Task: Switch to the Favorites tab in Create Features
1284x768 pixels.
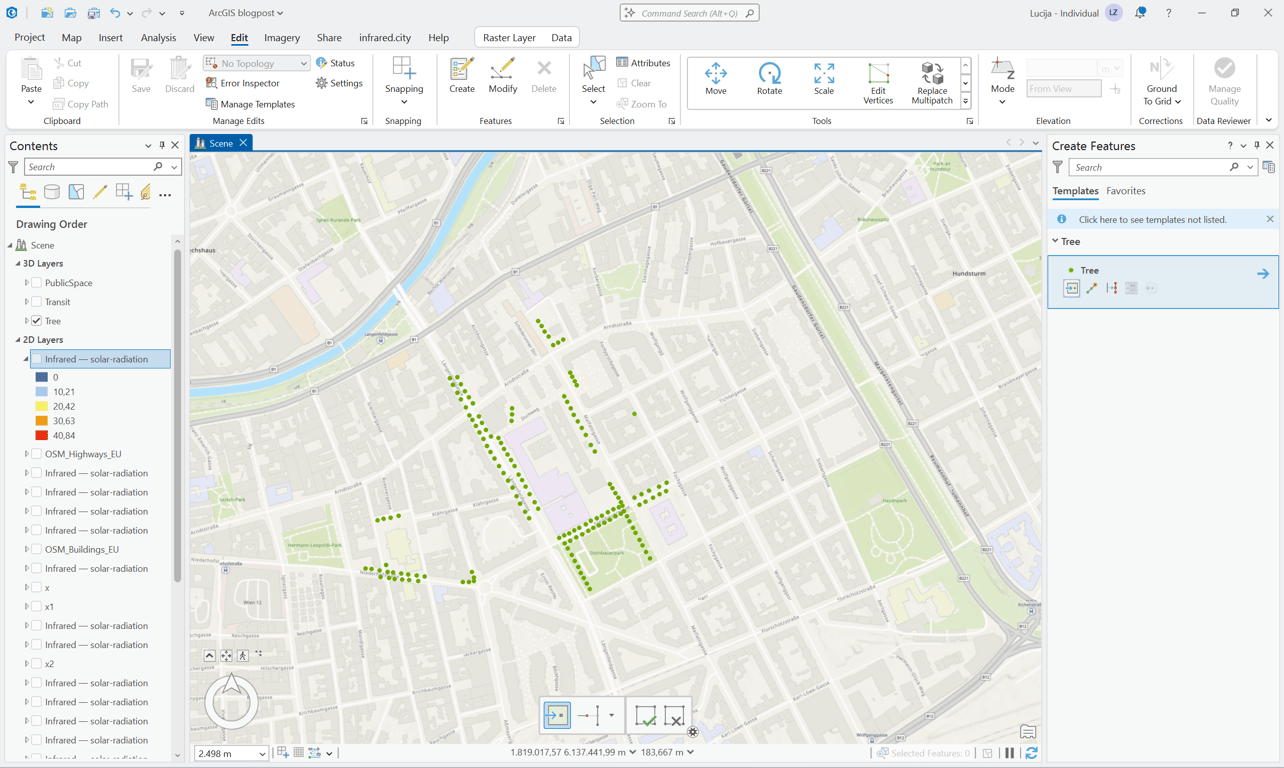Action: point(1126,191)
